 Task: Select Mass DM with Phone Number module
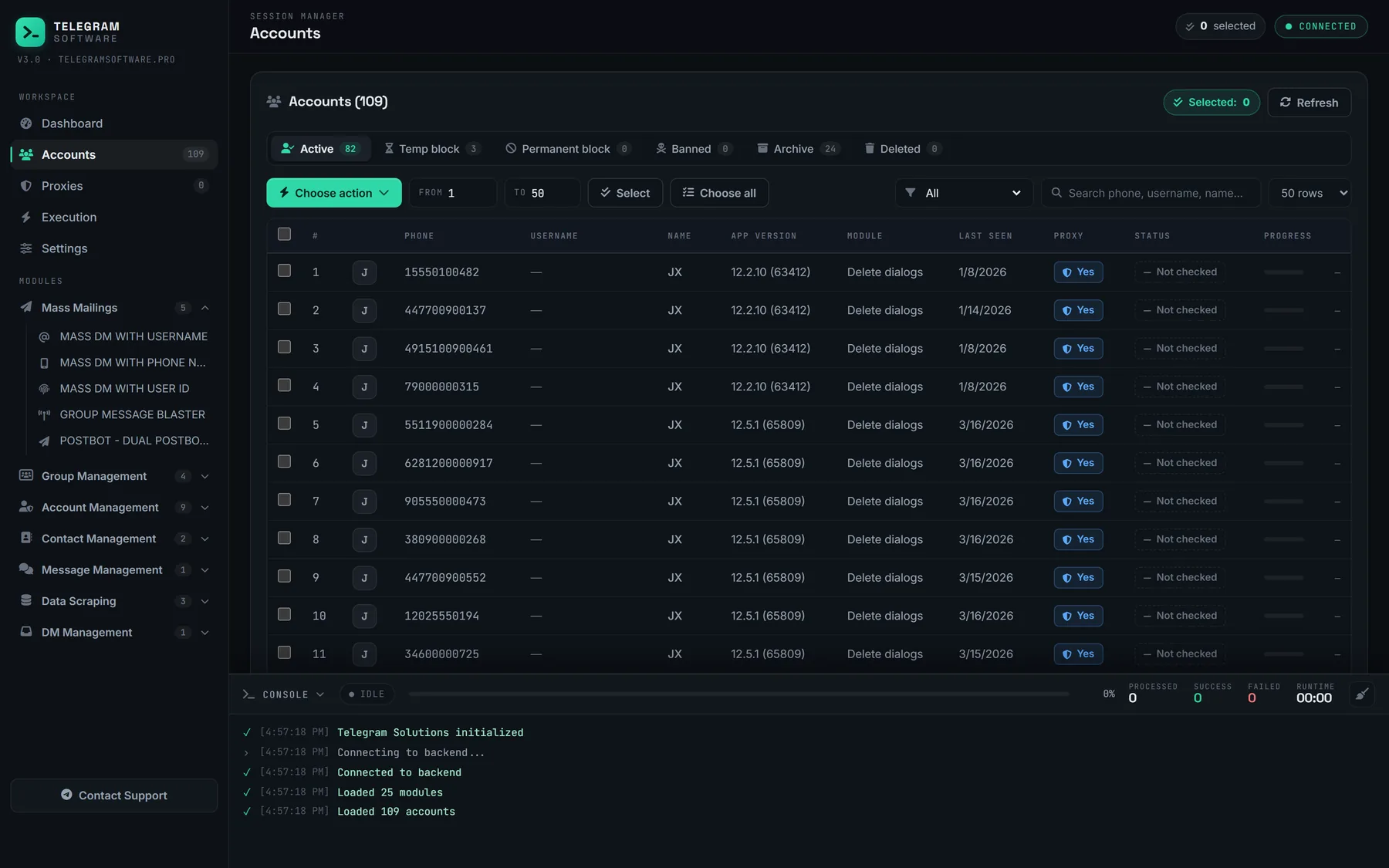[125, 363]
